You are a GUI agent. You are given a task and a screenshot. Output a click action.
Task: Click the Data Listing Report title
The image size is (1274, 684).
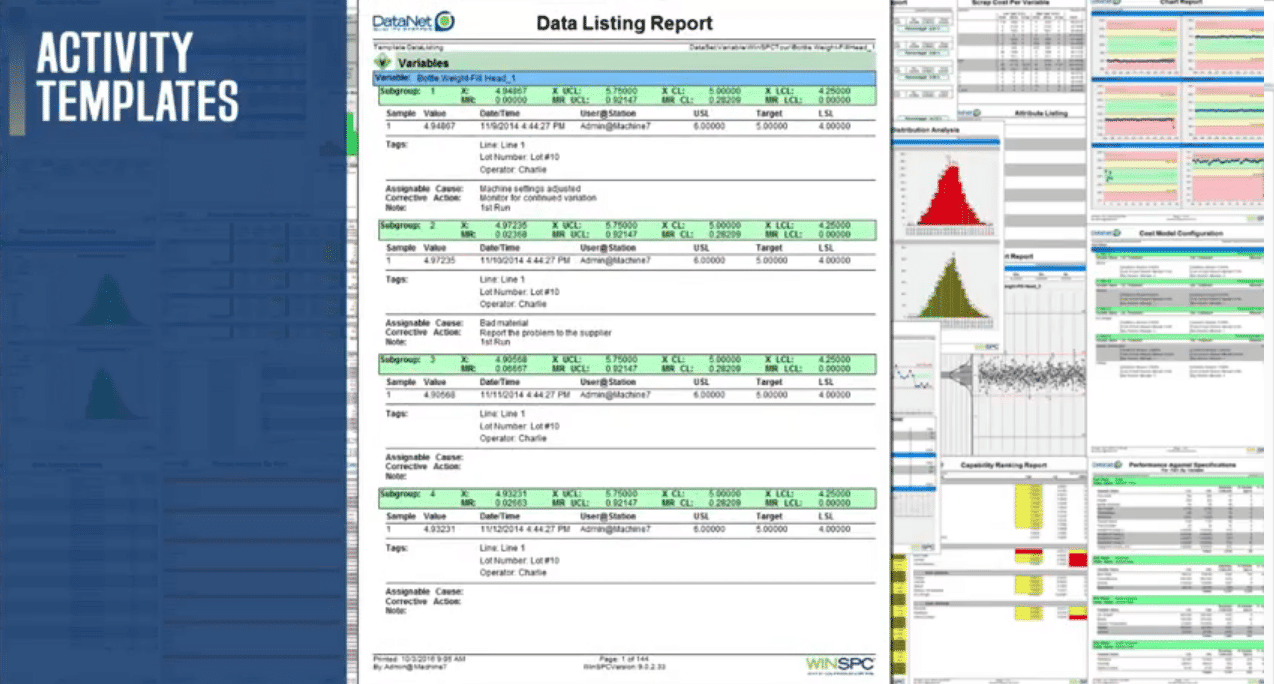pos(624,23)
